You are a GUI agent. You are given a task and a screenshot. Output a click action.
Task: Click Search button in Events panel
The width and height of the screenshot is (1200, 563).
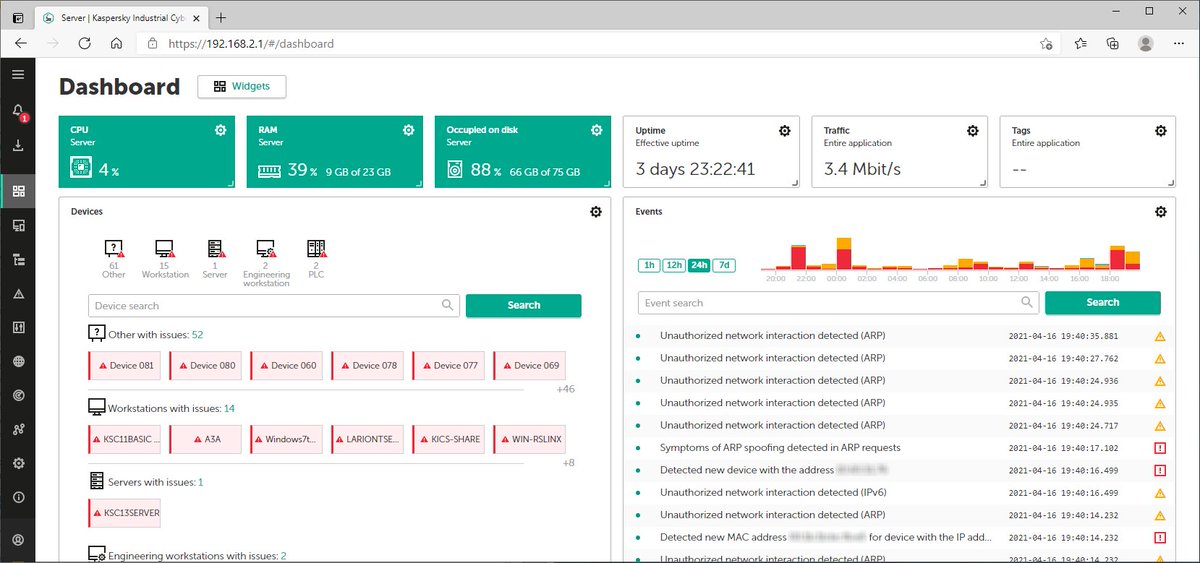click(x=1102, y=302)
